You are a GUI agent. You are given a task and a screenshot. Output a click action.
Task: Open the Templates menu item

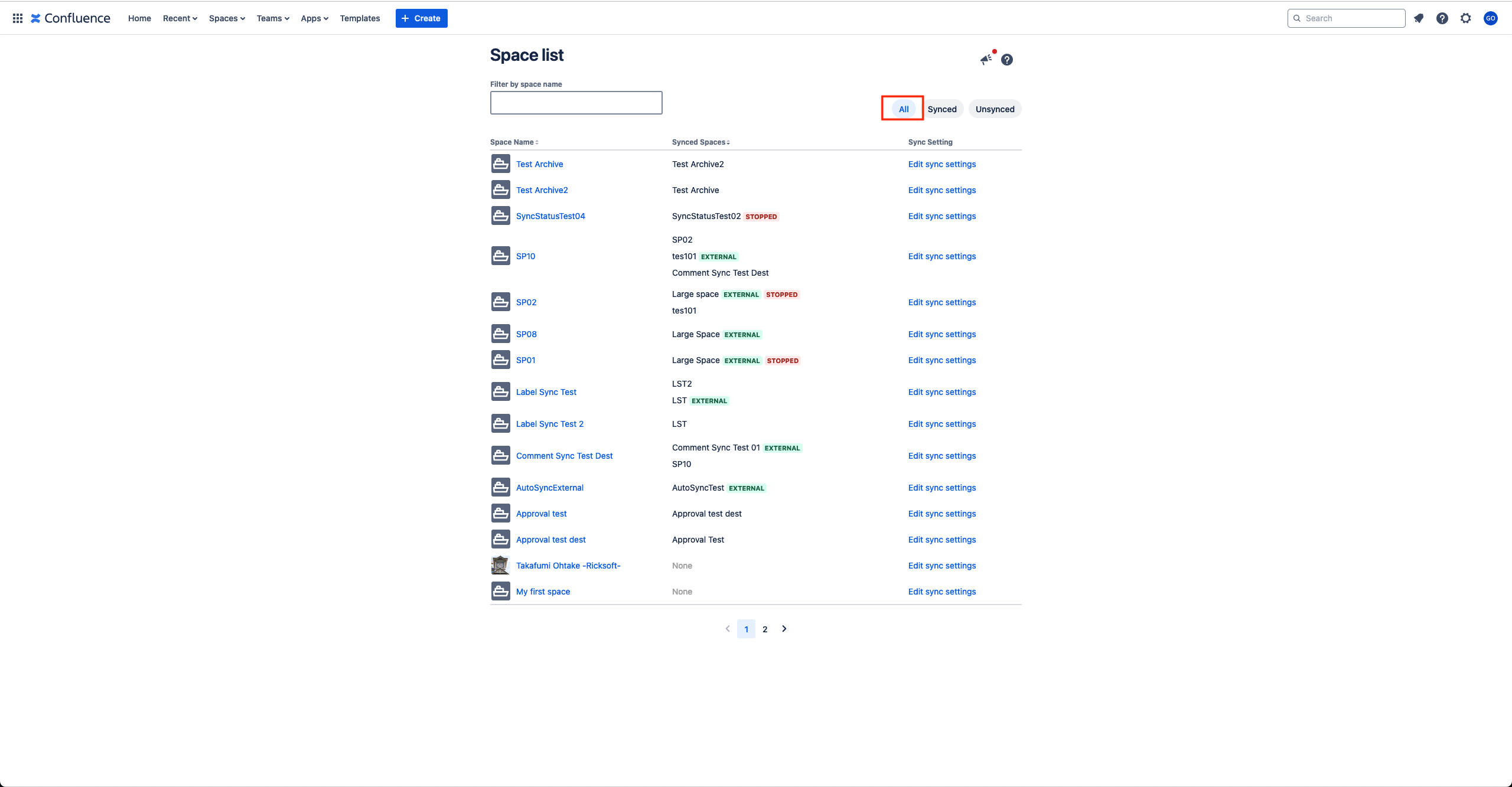coord(360,18)
